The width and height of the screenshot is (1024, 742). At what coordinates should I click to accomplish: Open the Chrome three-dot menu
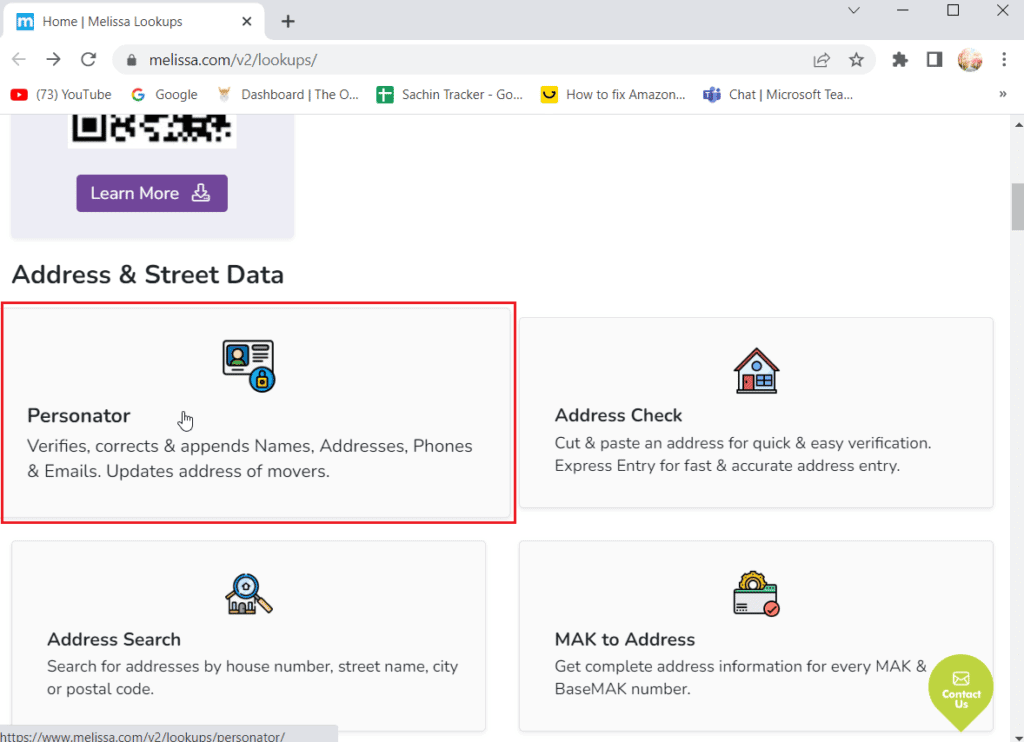[1004, 60]
